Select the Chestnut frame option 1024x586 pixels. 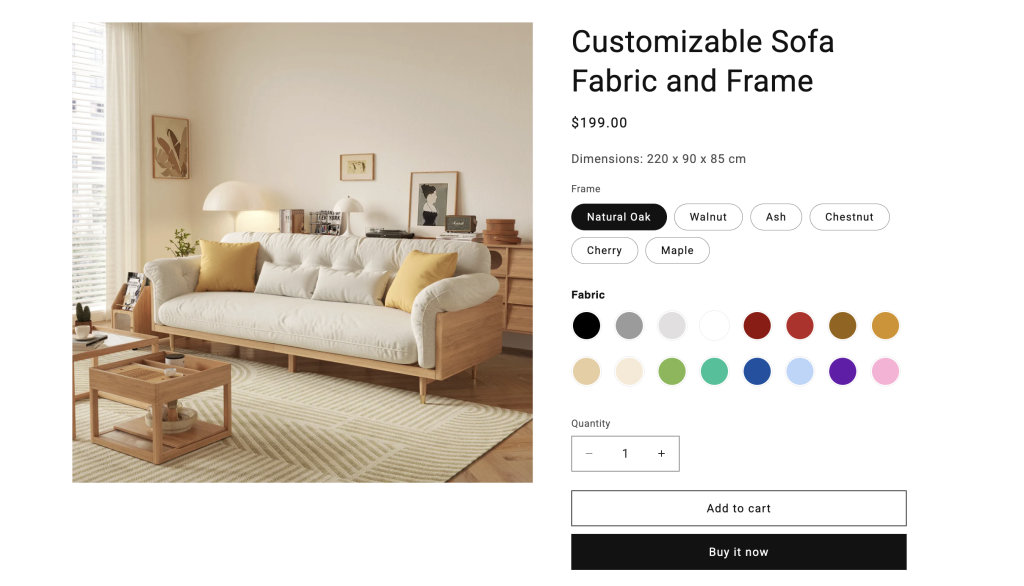pyautogui.click(x=849, y=217)
